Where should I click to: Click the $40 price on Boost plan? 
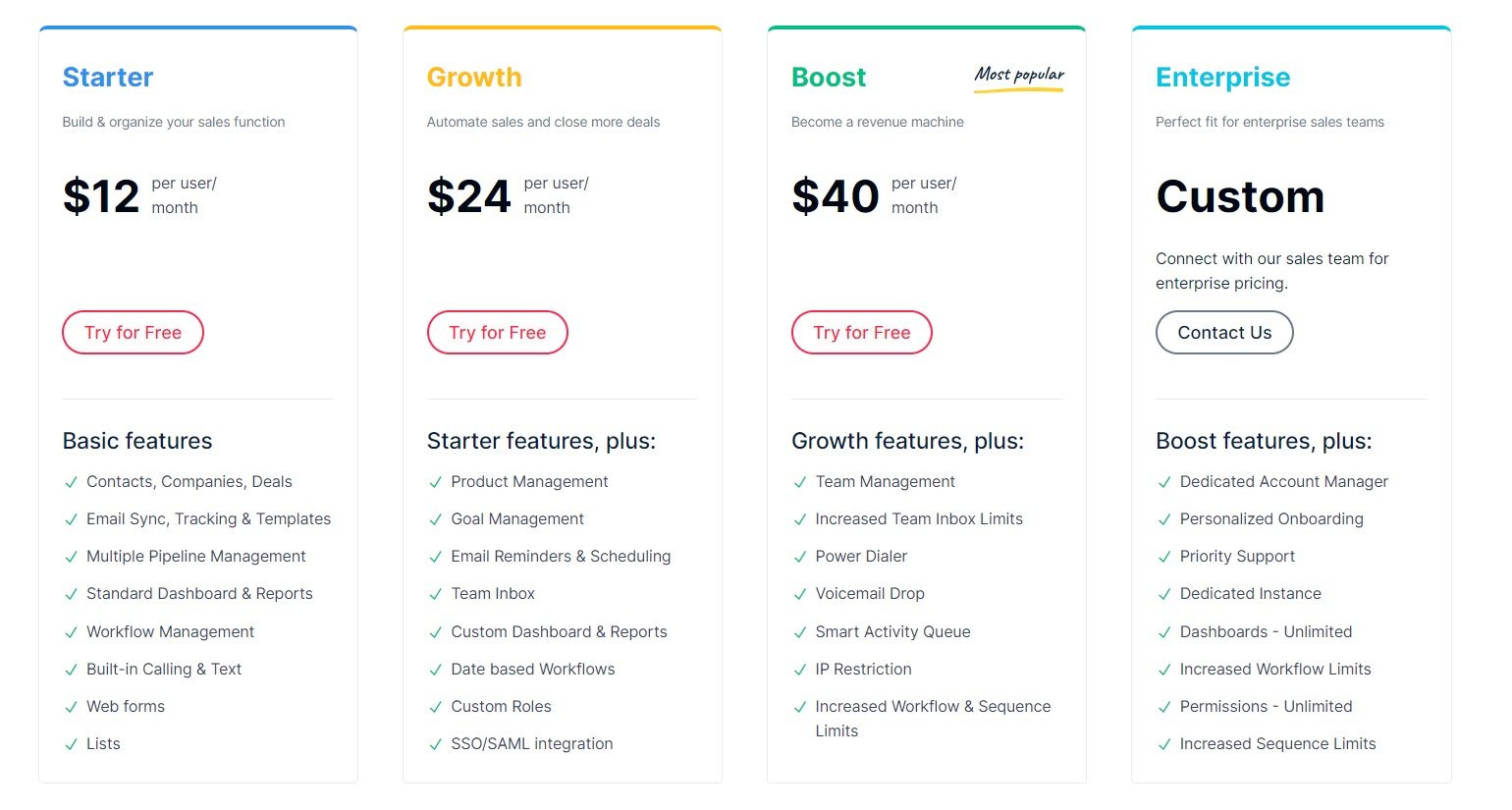click(x=836, y=196)
